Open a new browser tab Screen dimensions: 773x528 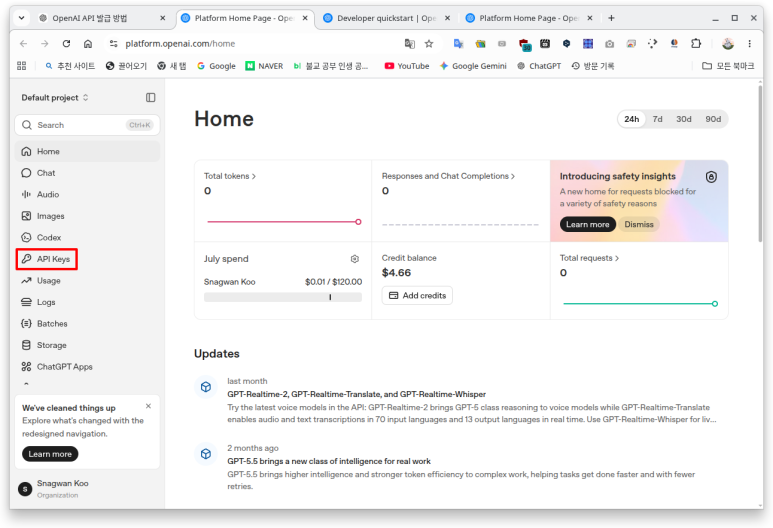pos(611,18)
